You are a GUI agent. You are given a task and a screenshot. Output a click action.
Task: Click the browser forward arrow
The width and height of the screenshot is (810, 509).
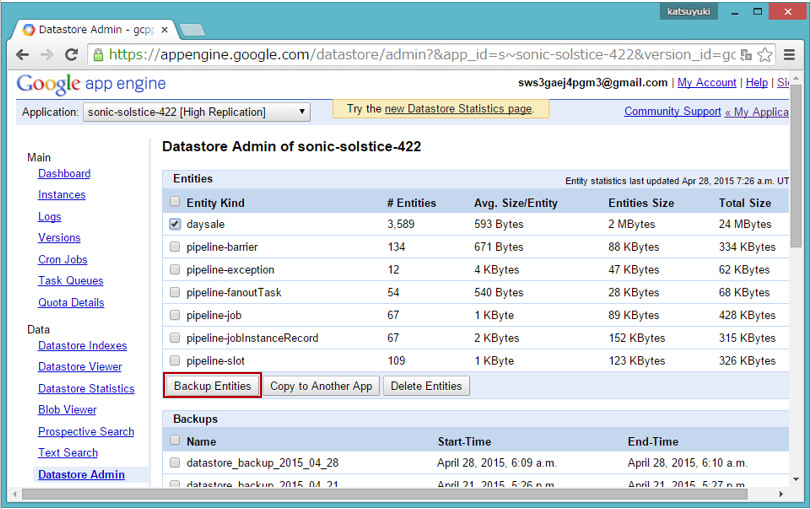point(47,54)
